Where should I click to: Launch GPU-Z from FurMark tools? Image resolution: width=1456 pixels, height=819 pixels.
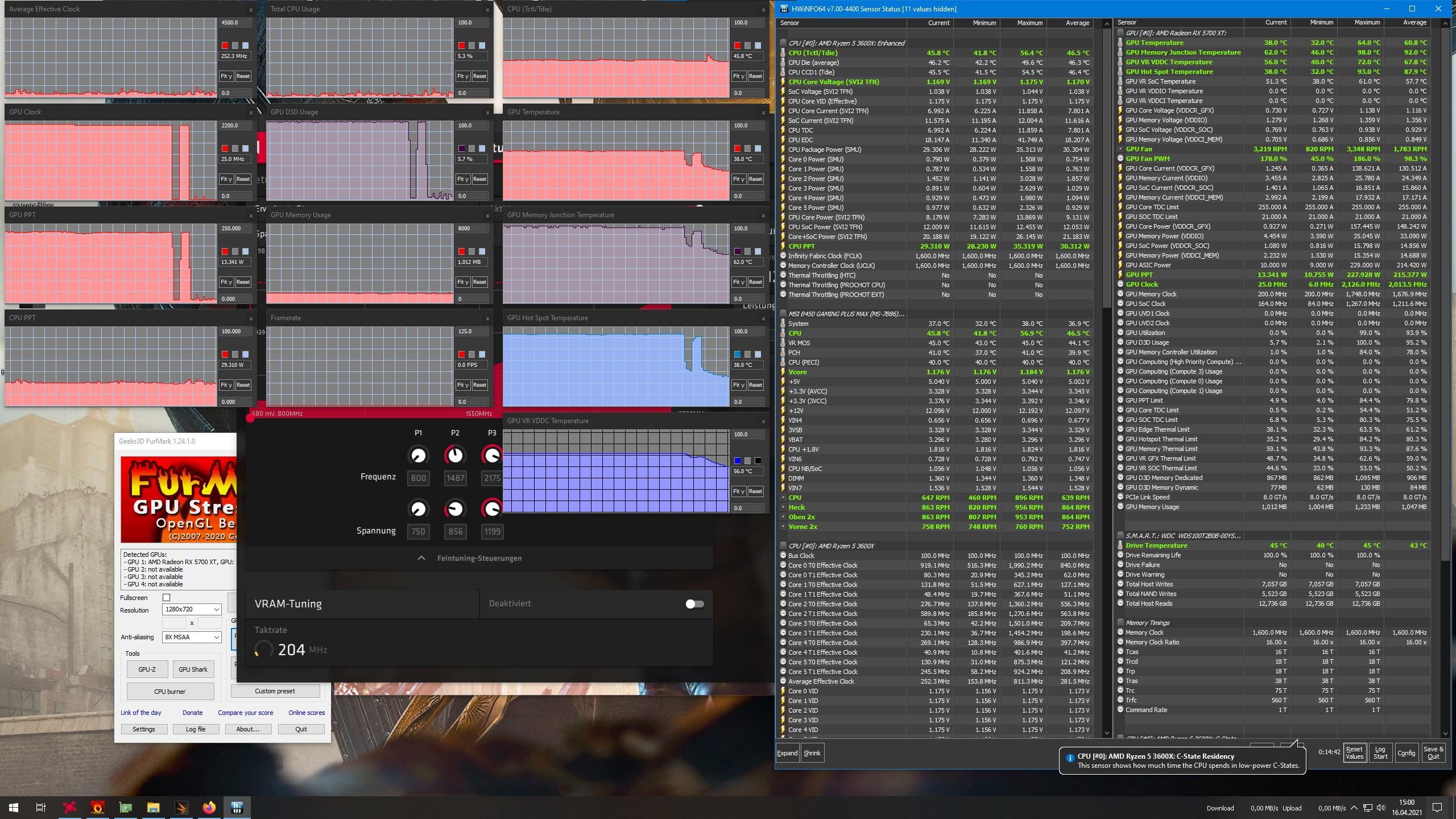147,669
